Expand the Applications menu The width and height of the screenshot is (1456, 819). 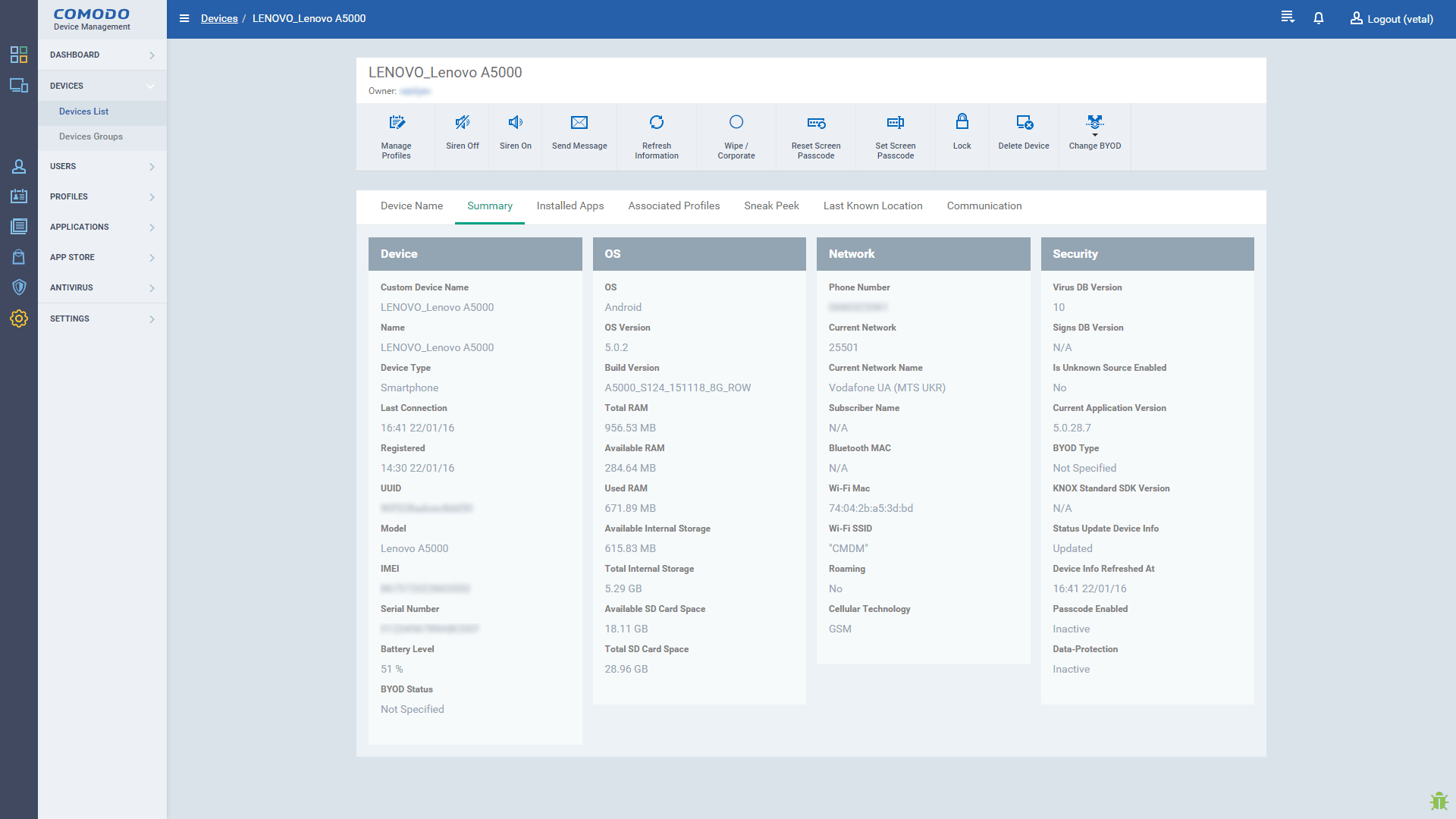102,227
